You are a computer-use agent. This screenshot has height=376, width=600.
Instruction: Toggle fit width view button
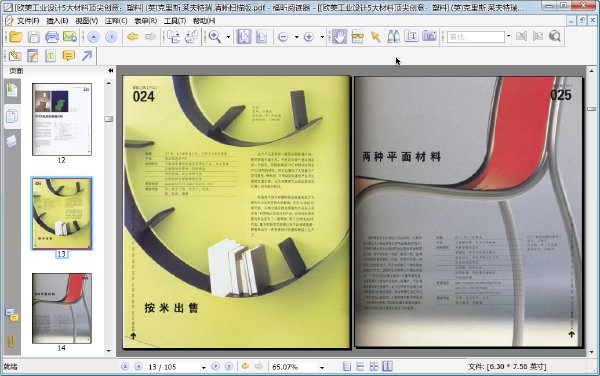[x=262, y=37]
